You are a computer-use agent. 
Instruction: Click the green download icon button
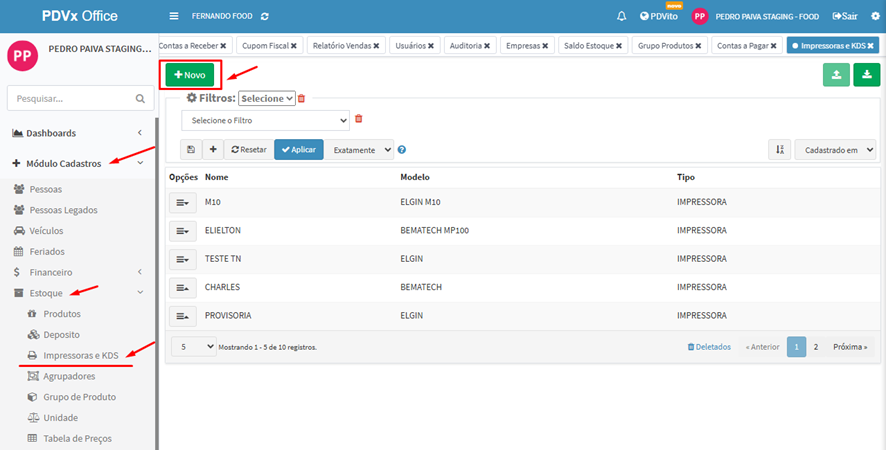click(x=864, y=76)
